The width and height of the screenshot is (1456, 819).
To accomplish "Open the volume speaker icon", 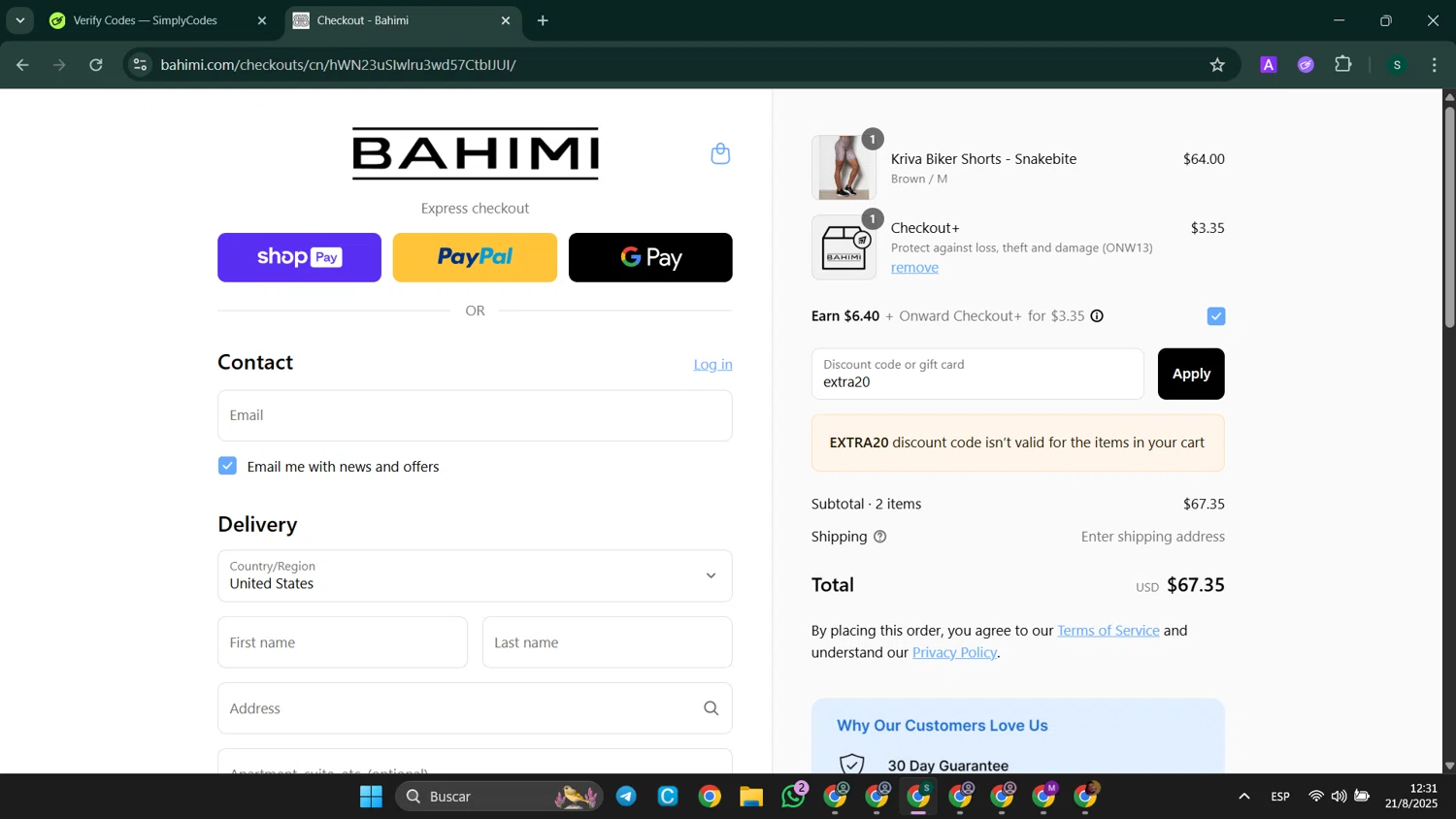I will (1340, 797).
